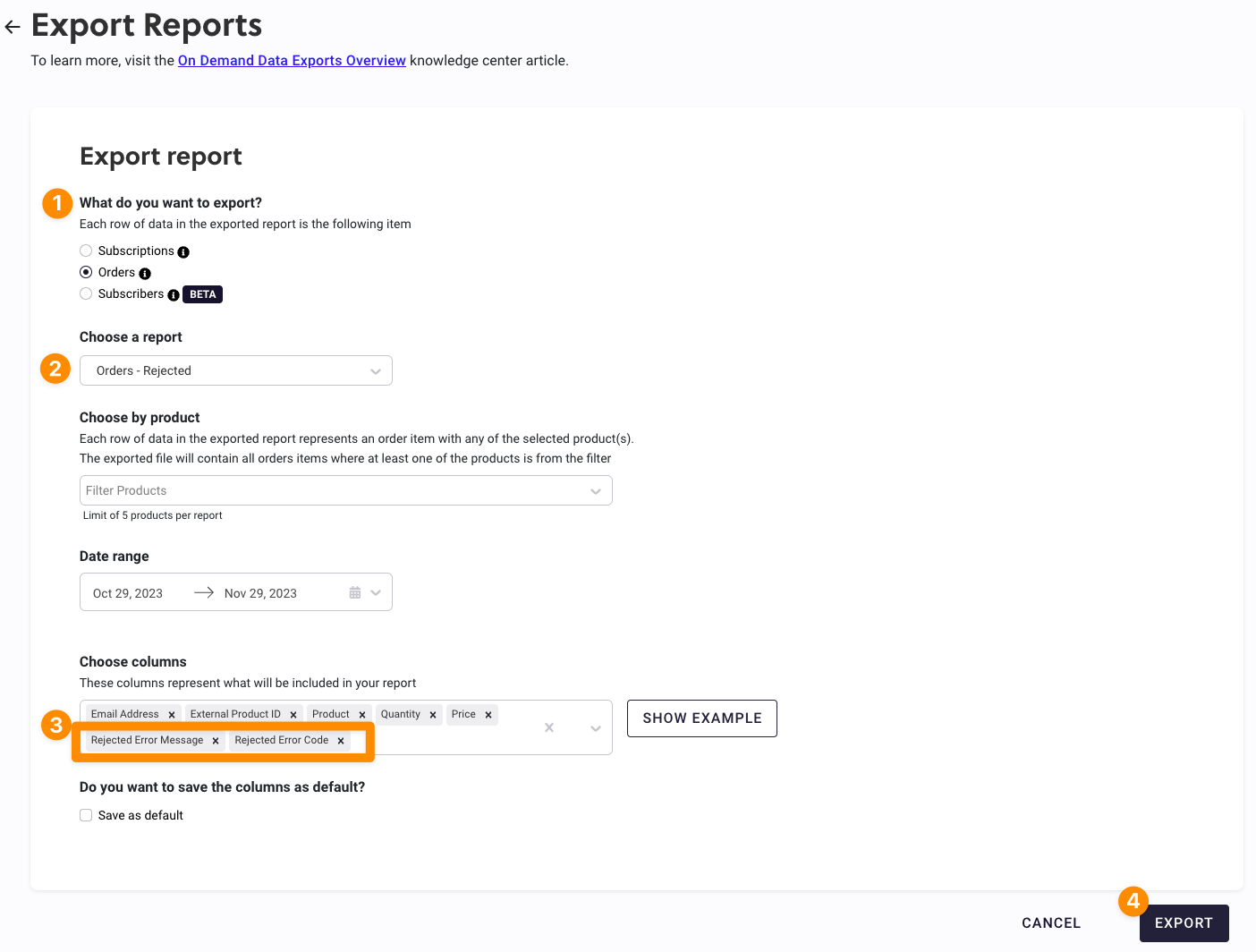Click the Show Example button
This screenshot has height=952, width=1256.
coord(702,718)
